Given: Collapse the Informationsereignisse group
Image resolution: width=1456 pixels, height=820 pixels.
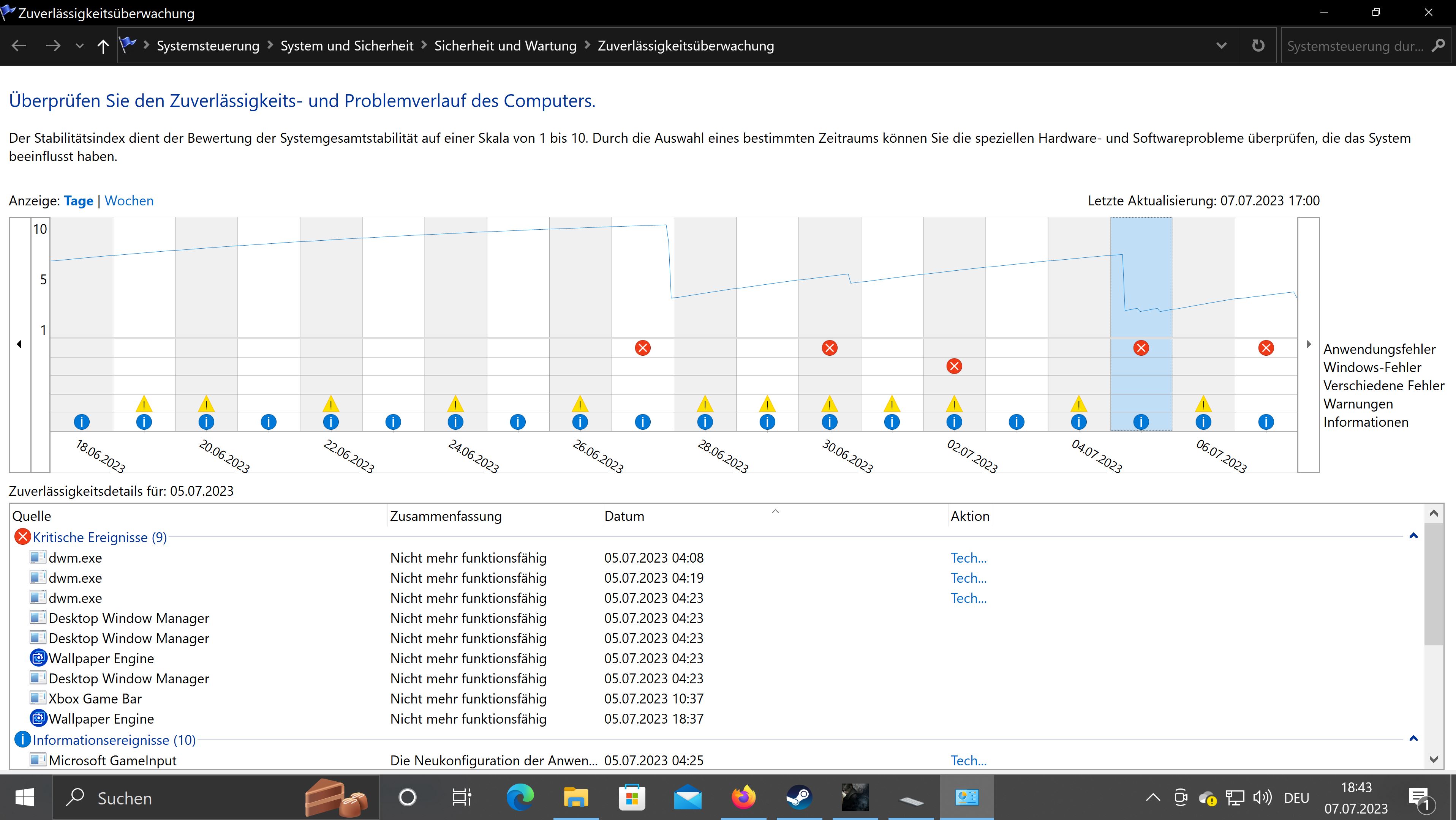Looking at the screenshot, I should (1413, 739).
